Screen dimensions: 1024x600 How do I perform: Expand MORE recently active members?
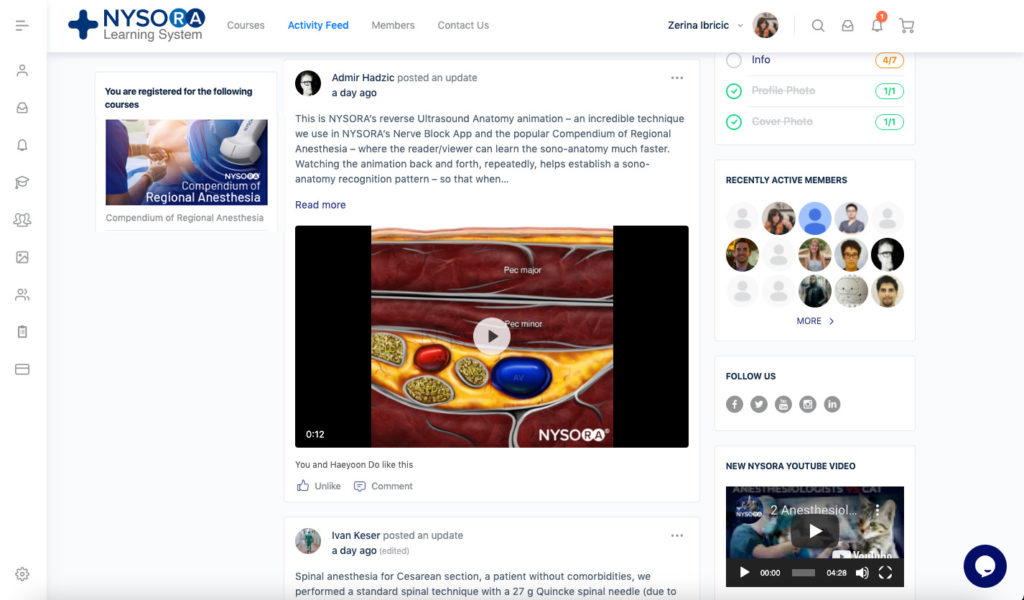click(x=815, y=321)
